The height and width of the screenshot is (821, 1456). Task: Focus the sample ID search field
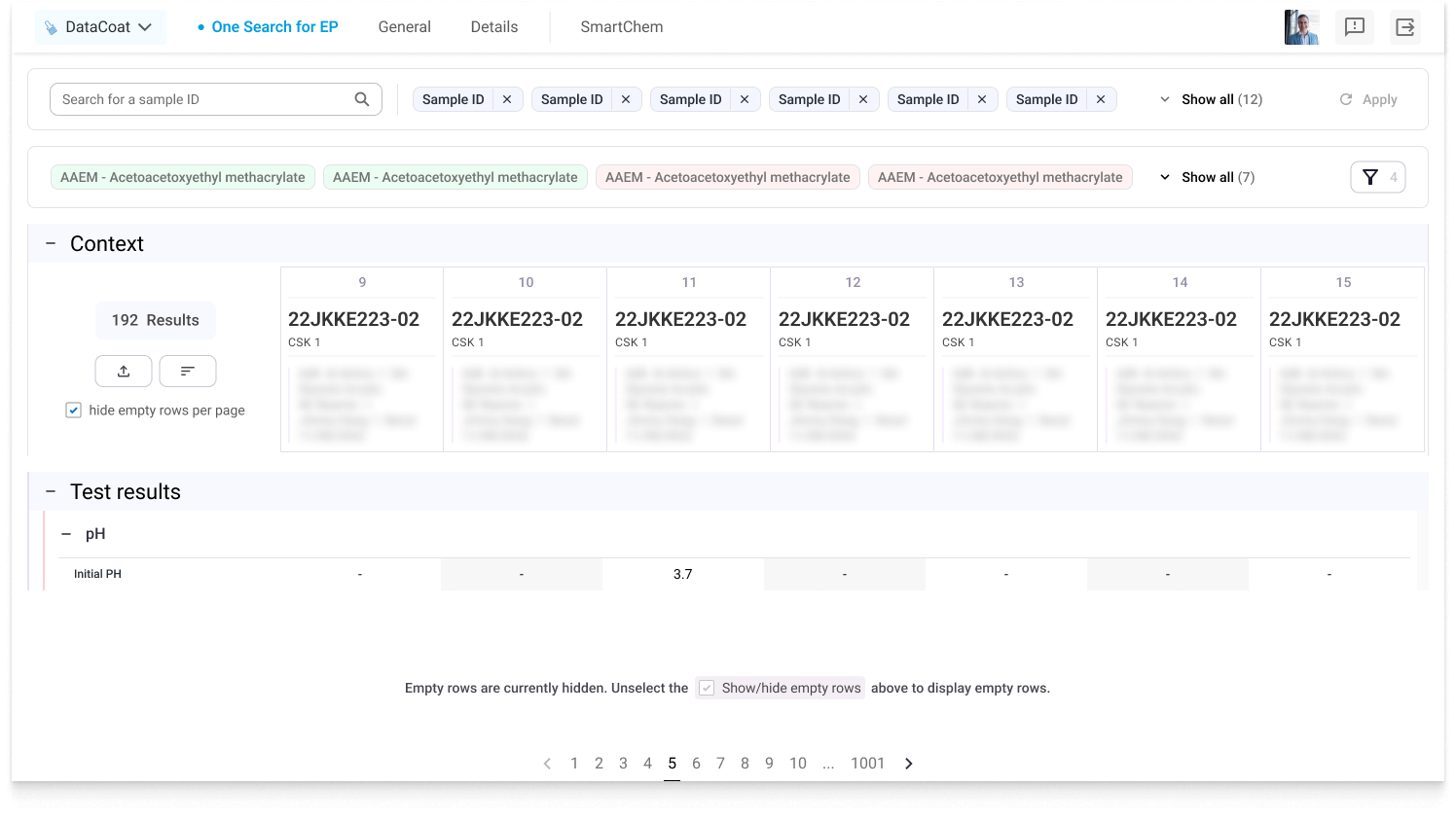coord(204,99)
